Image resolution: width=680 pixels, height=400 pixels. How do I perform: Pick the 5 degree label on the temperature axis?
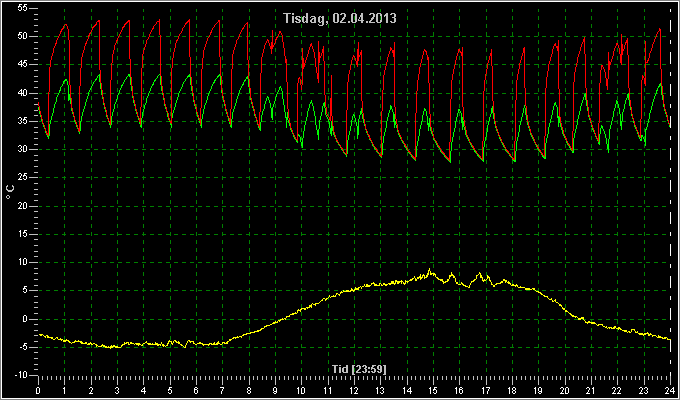click(26, 291)
